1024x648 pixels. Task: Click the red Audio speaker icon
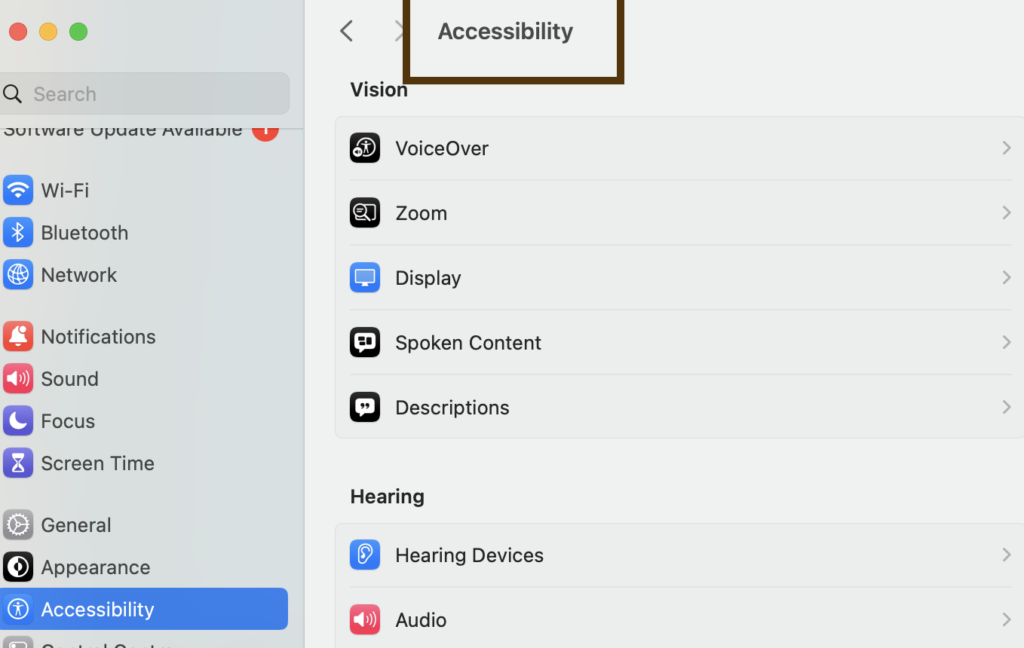pos(365,620)
